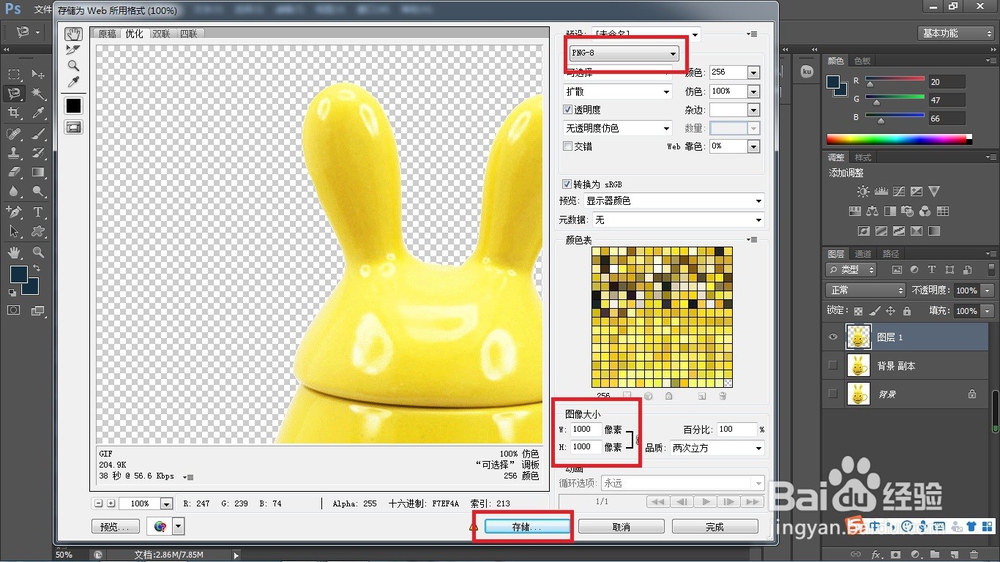1000x562 pixels.
Task: Select the Brush tool
Action: tap(38, 134)
